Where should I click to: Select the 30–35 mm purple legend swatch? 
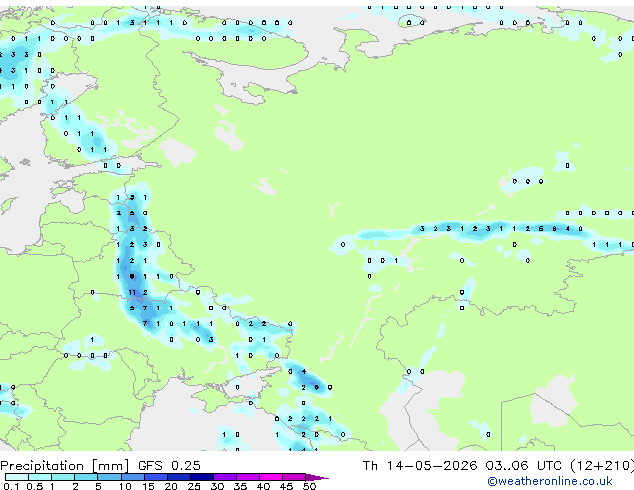pos(225,477)
